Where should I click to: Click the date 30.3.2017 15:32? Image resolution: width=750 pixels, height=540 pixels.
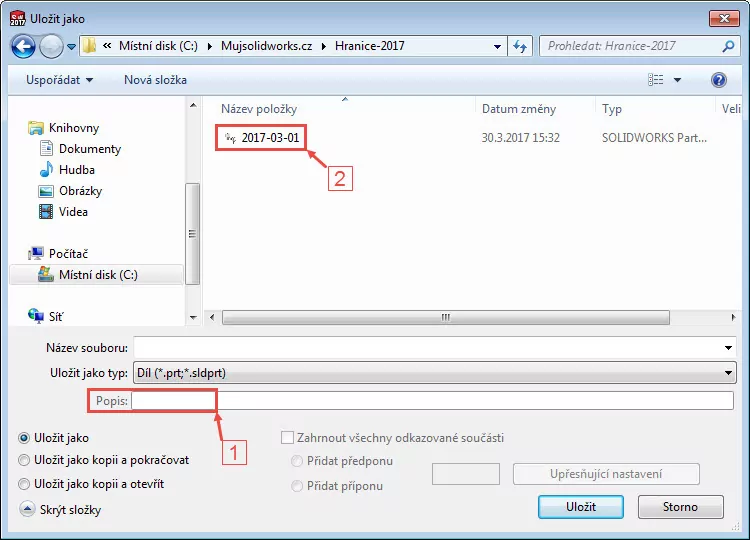click(520, 138)
